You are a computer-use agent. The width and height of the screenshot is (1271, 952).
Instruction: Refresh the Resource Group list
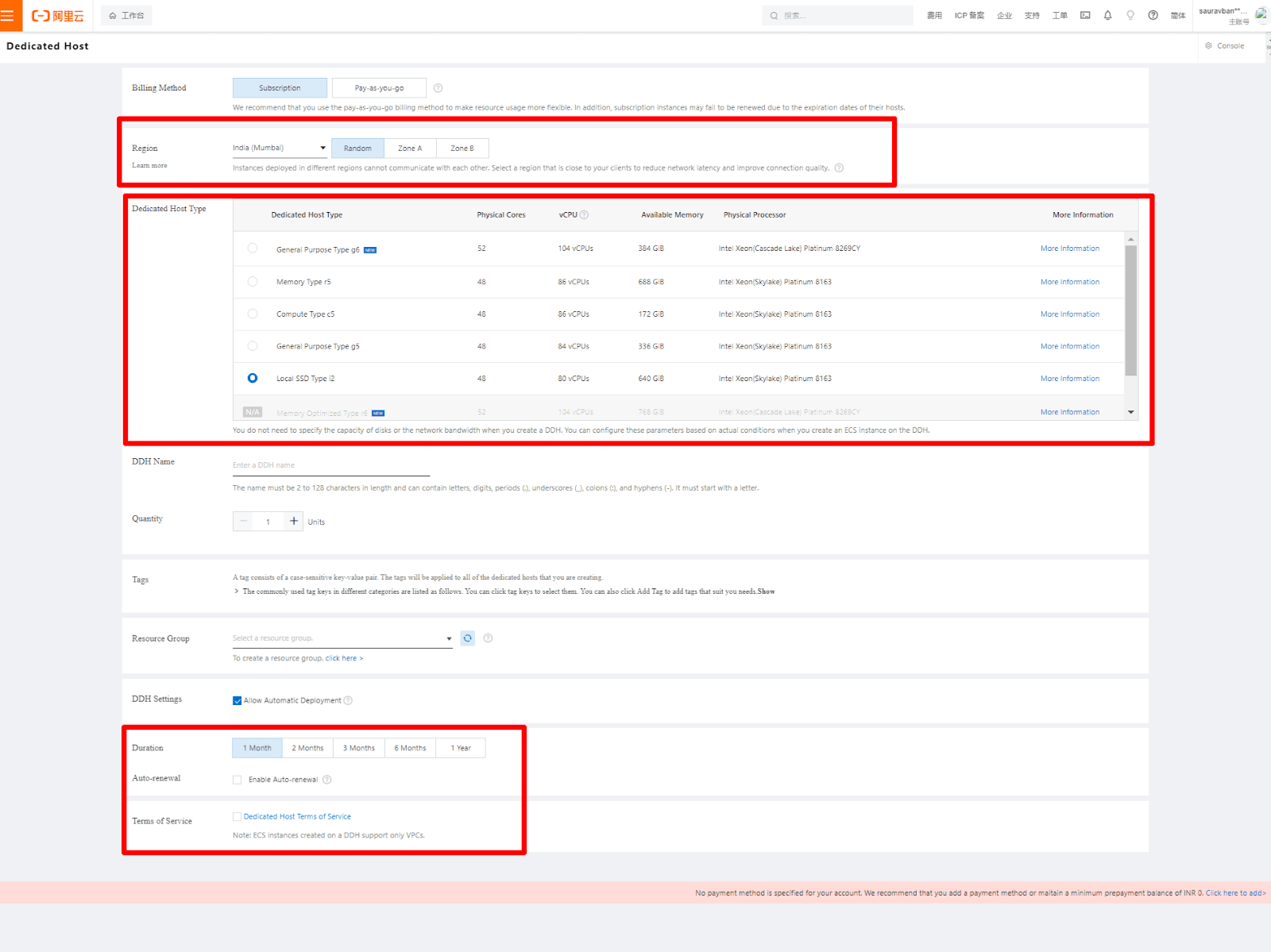coord(467,638)
